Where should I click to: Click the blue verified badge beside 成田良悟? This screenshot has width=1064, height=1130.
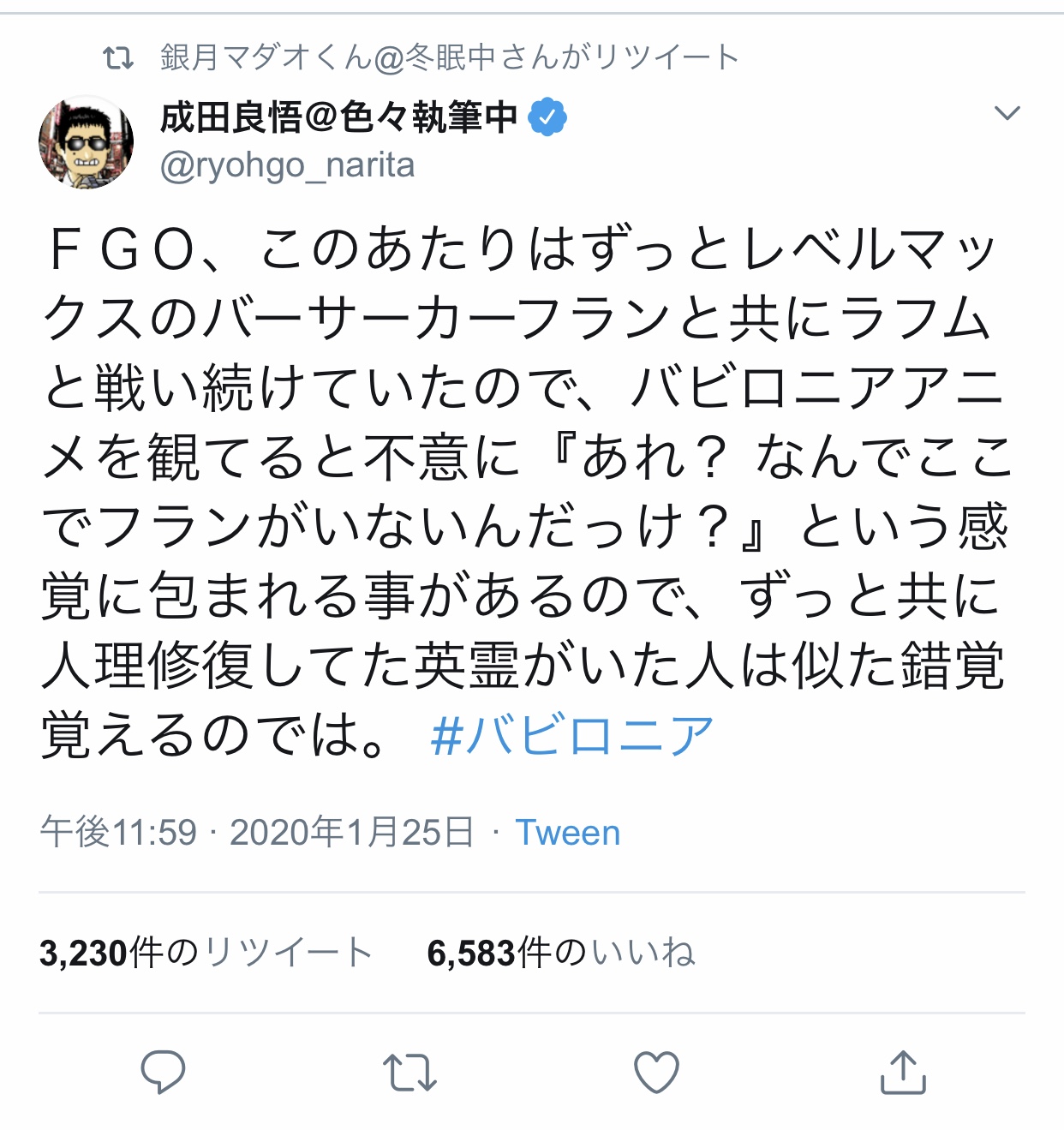click(548, 117)
